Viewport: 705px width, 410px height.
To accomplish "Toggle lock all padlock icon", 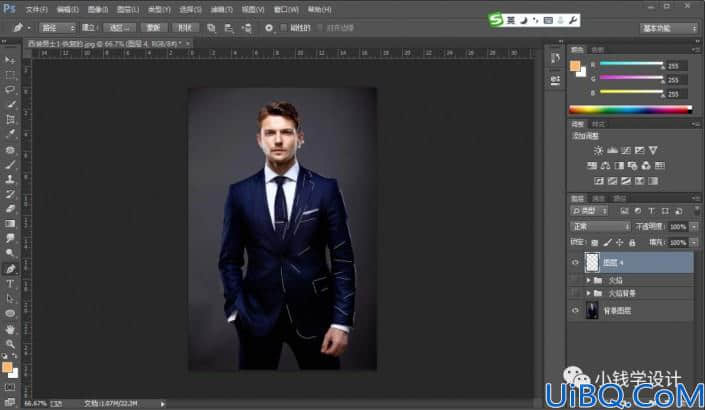I will 632,243.
